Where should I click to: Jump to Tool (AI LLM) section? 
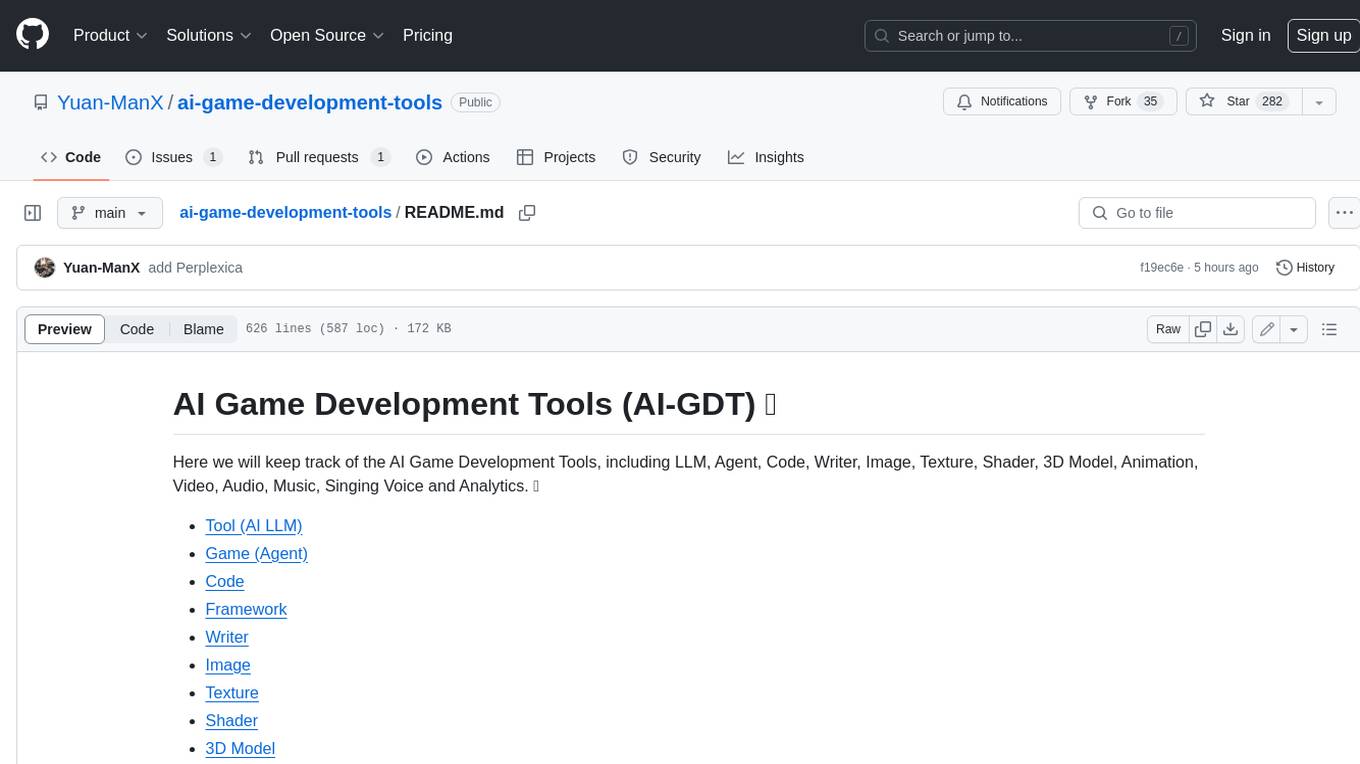pyautogui.click(x=254, y=525)
